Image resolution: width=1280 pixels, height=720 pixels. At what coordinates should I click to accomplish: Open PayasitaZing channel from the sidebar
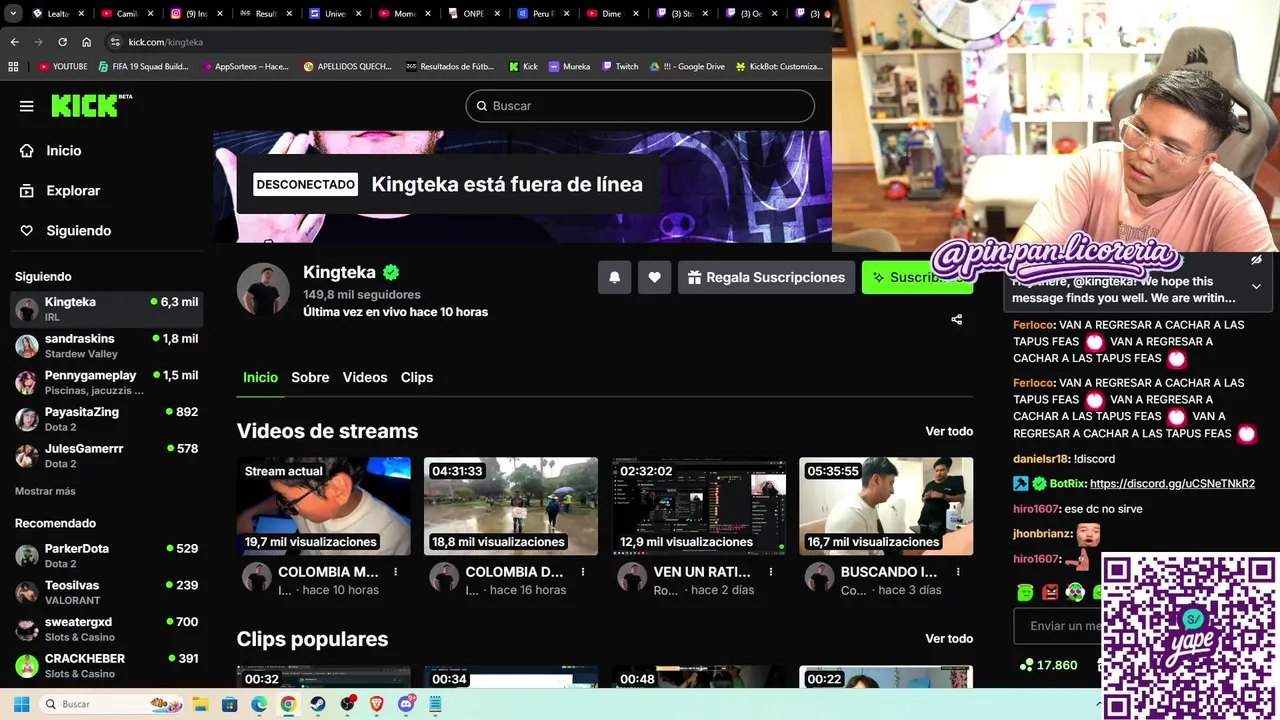coord(106,419)
